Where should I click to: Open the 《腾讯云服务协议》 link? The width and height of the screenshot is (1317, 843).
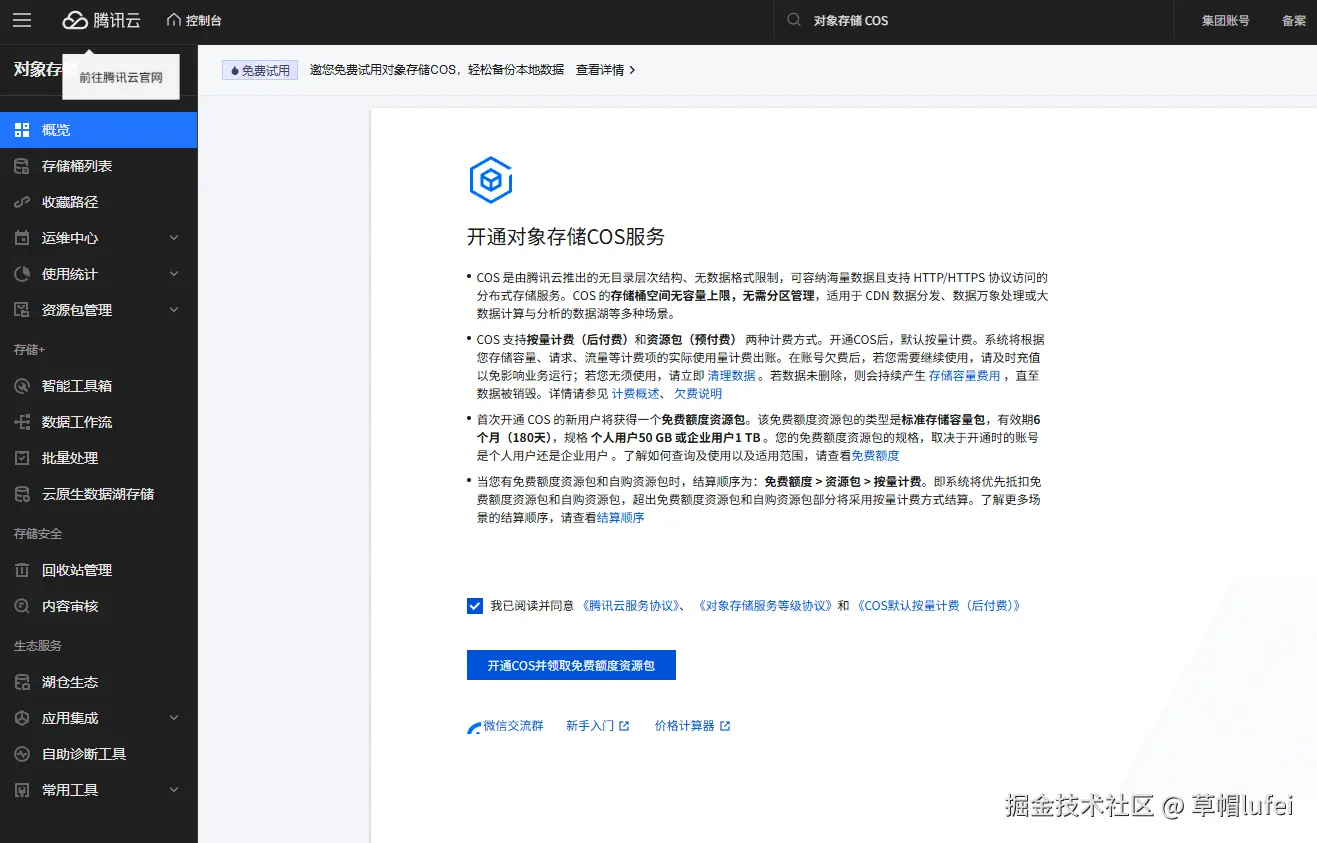(x=634, y=606)
